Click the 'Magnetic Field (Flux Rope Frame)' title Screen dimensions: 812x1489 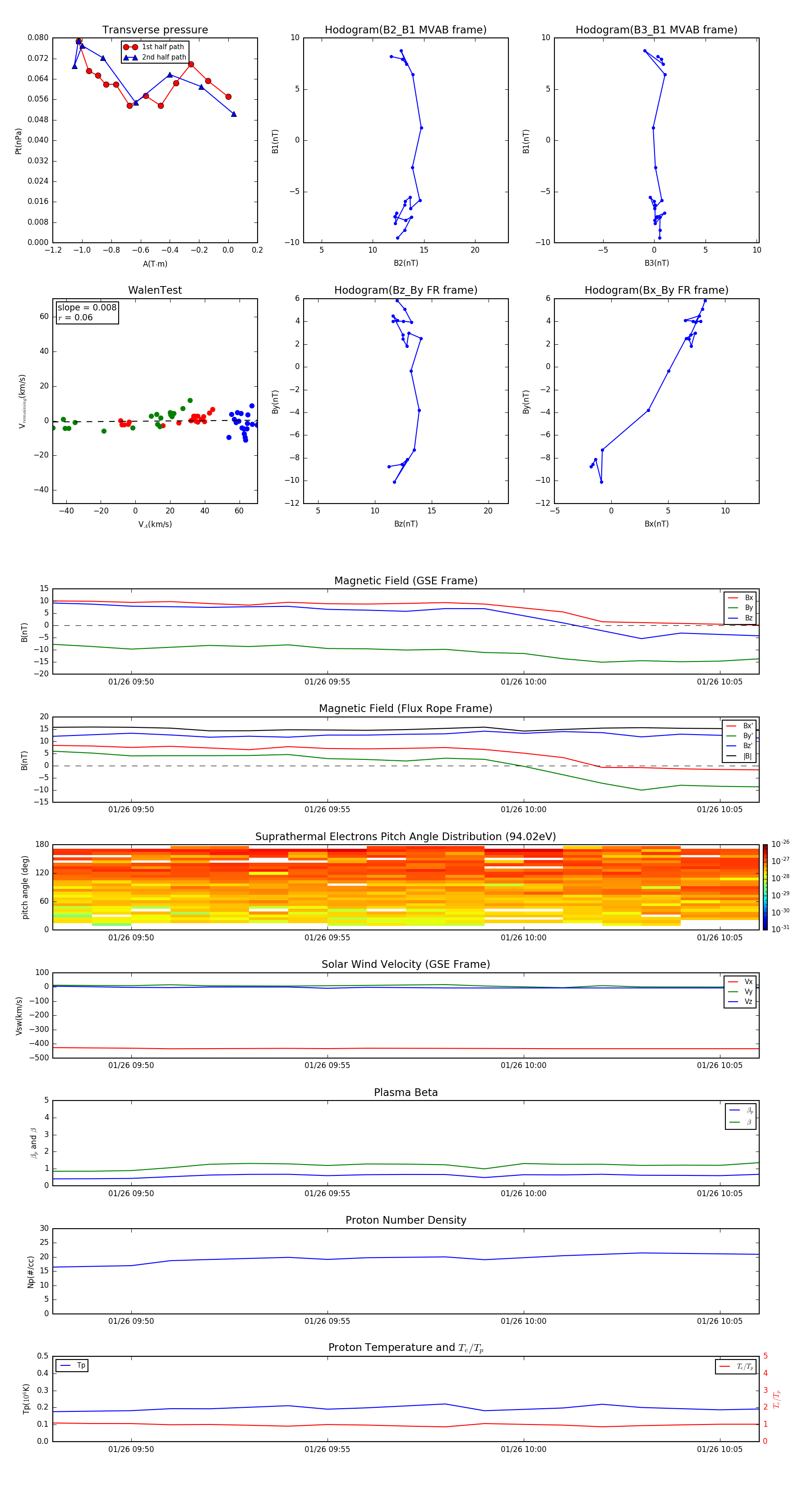click(x=406, y=709)
